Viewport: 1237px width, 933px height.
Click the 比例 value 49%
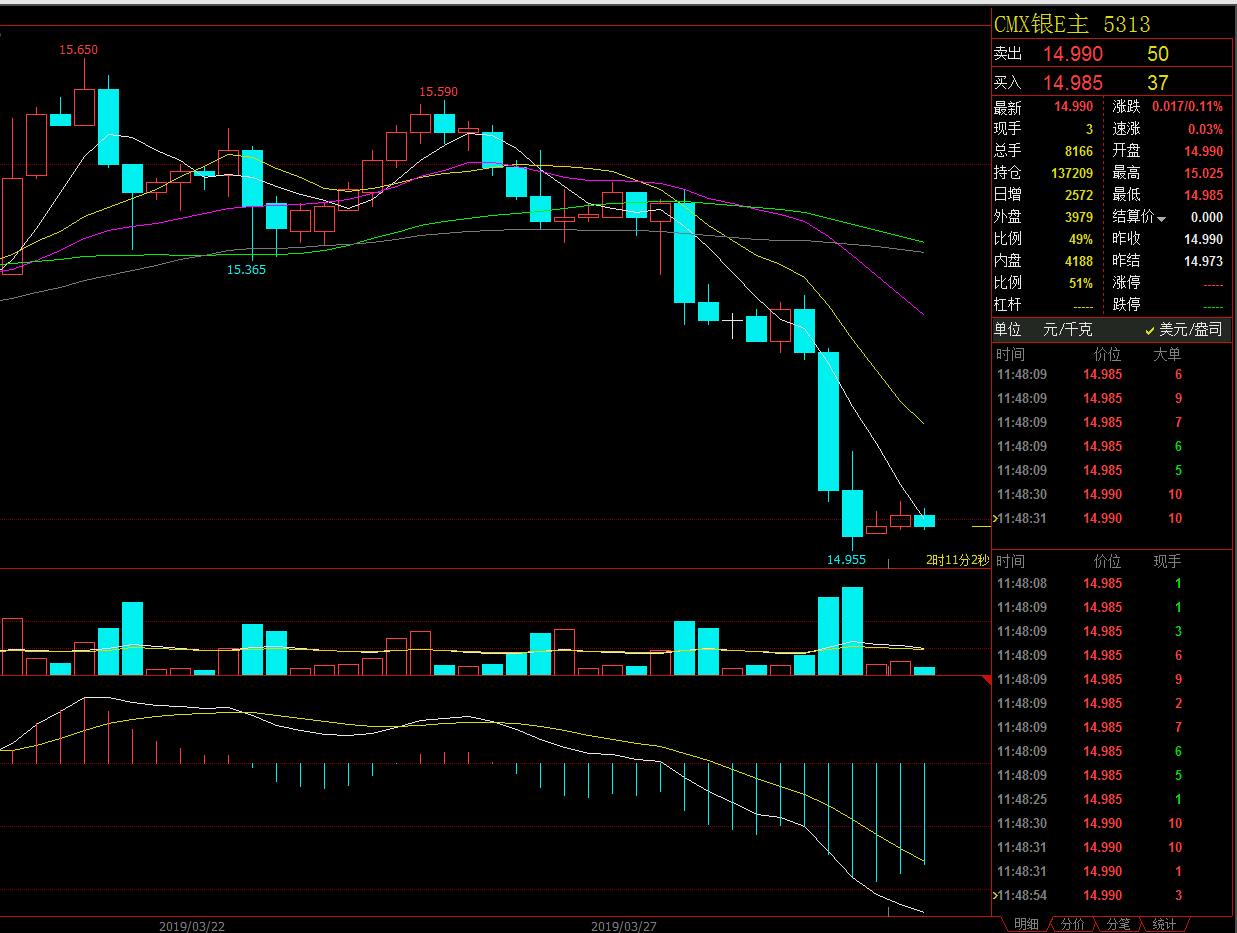tap(1081, 239)
